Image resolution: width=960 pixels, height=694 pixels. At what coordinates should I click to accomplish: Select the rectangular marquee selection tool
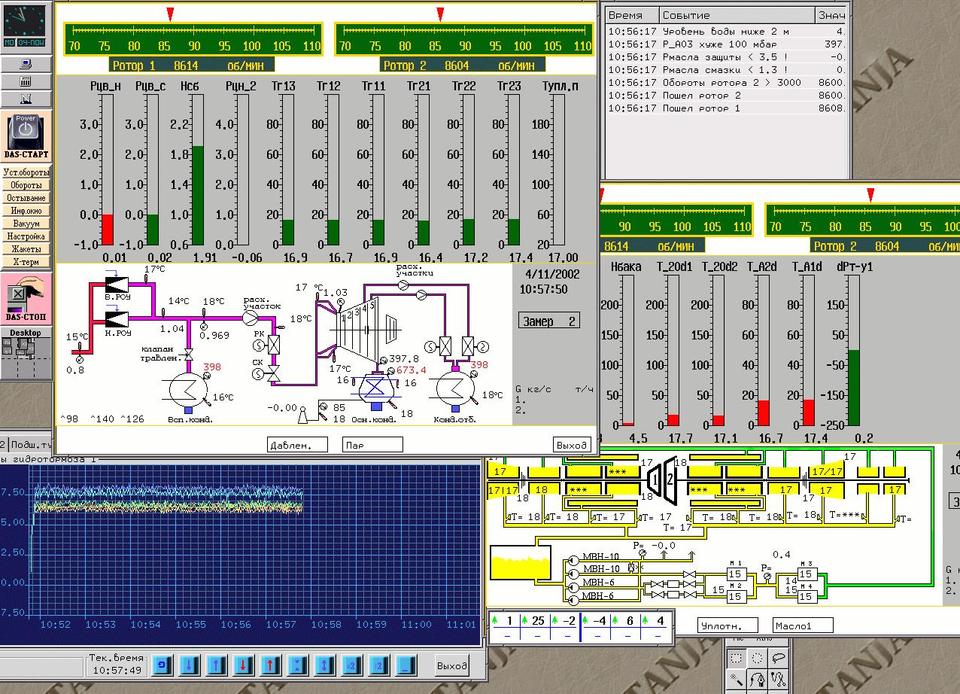(738, 658)
